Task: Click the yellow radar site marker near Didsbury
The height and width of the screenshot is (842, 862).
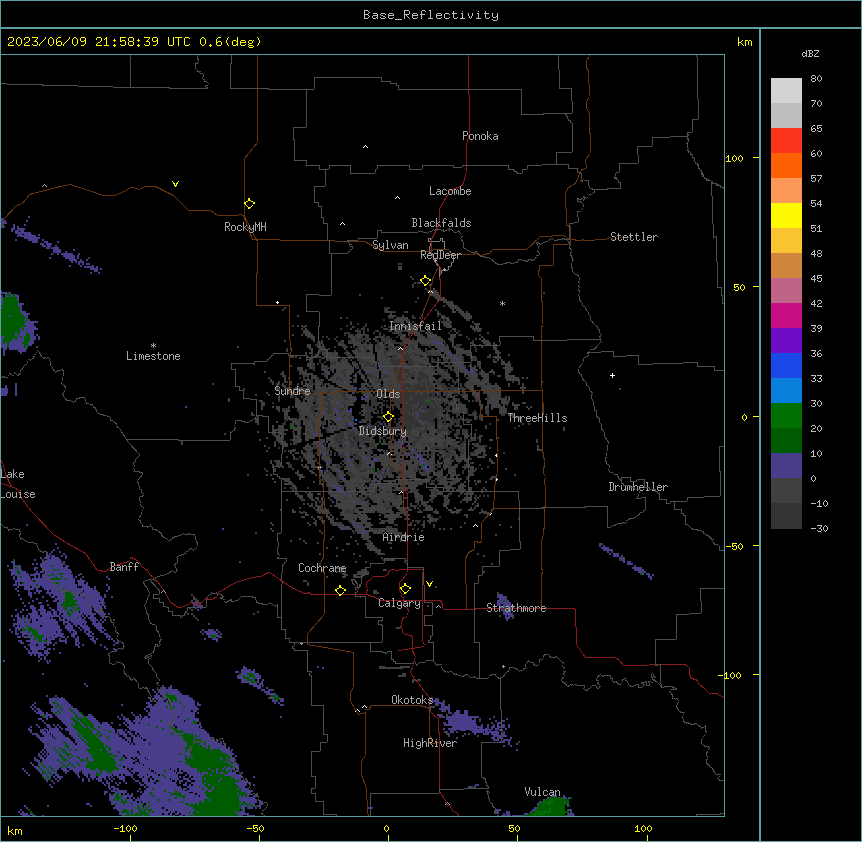Action: coord(388,417)
